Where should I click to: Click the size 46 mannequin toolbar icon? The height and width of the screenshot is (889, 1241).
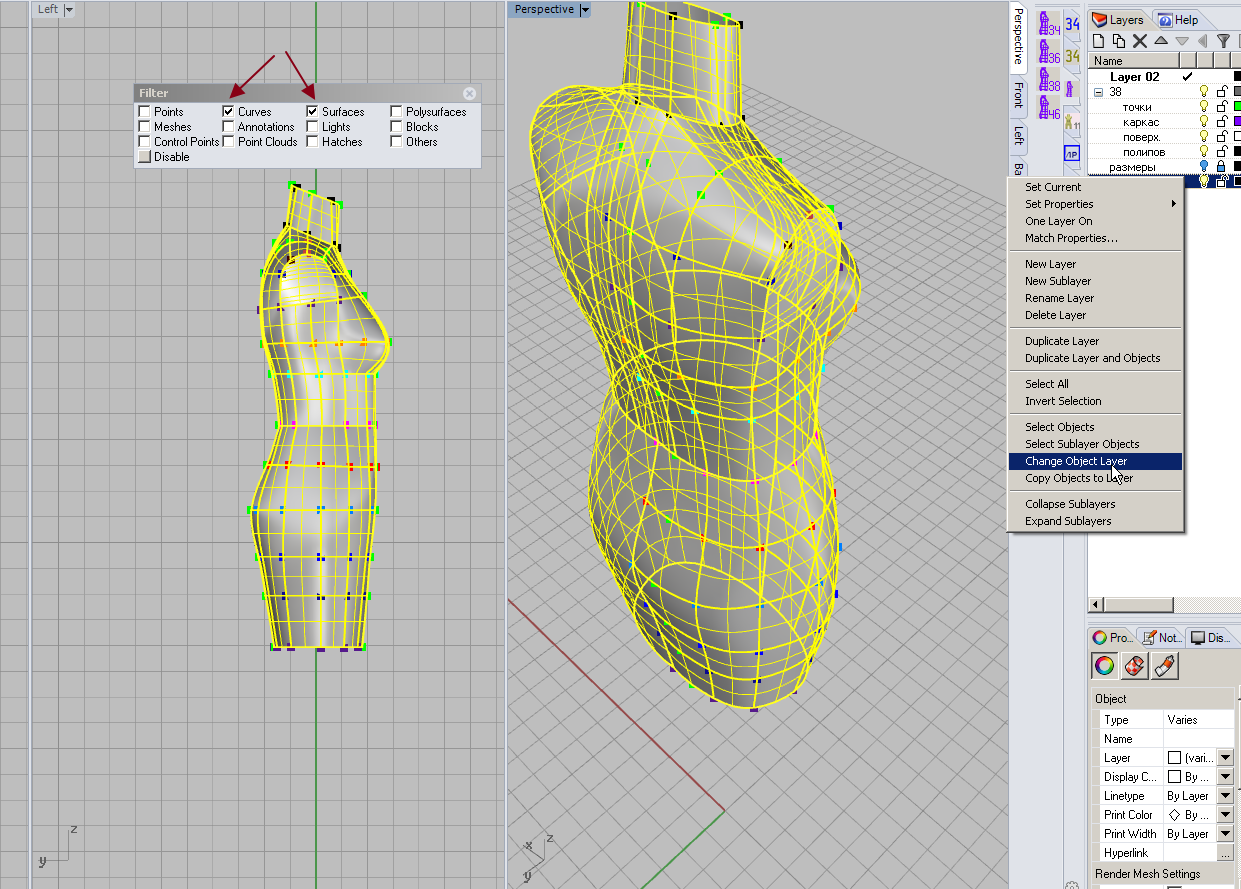click(1048, 108)
